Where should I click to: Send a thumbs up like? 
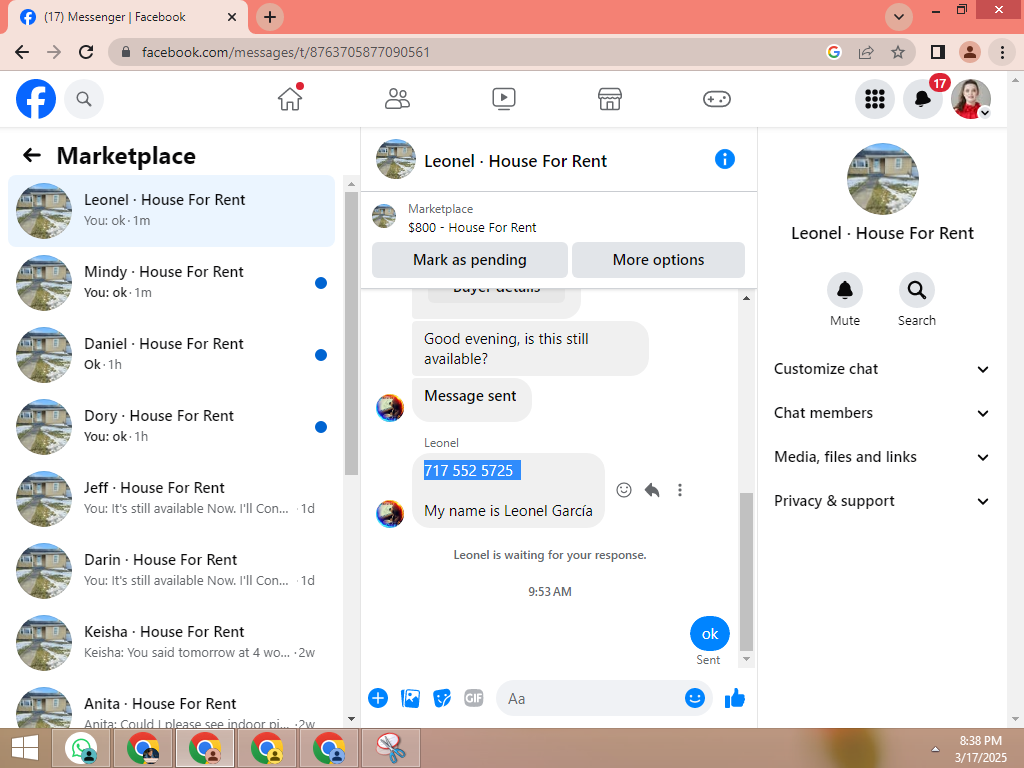pos(735,698)
